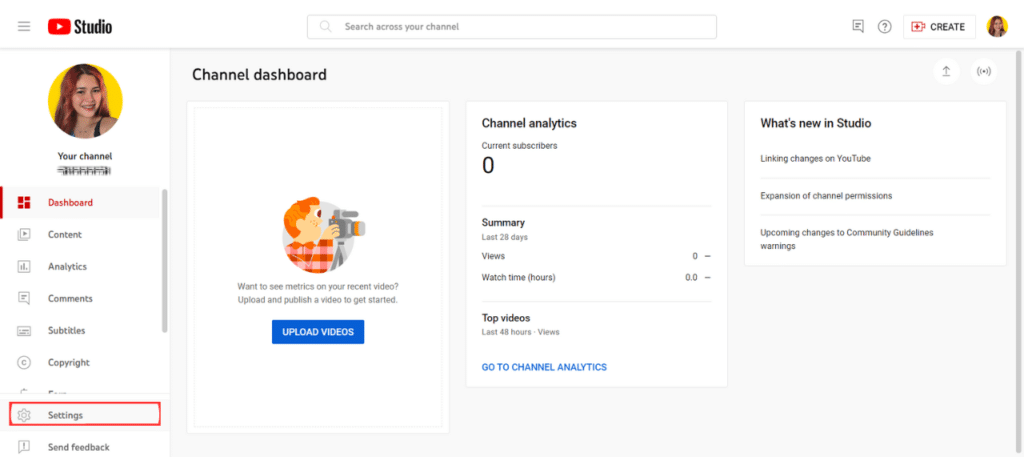Click the CREATE button
1024x457 pixels.
[939, 27]
